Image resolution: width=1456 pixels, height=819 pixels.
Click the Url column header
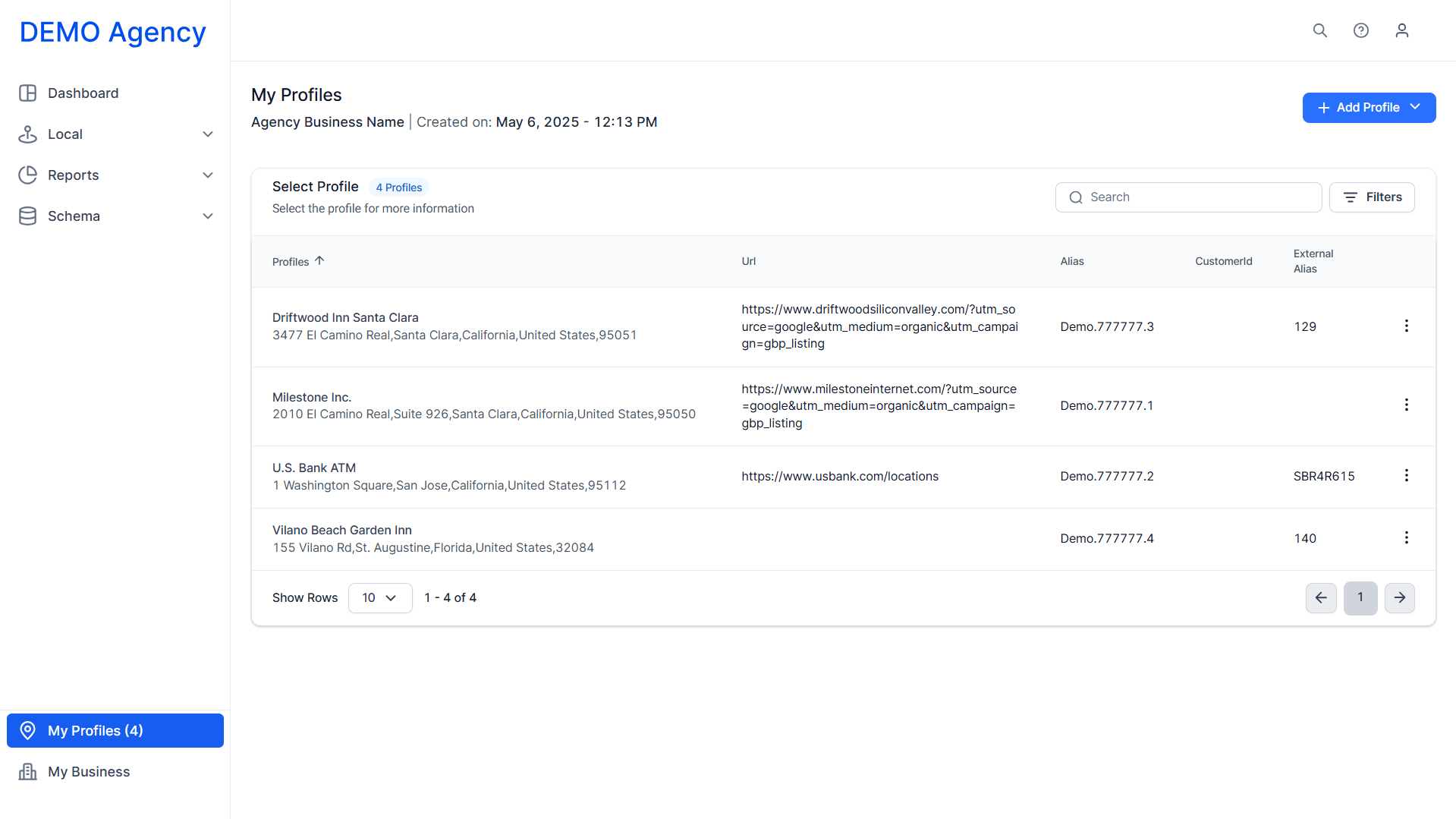749,261
